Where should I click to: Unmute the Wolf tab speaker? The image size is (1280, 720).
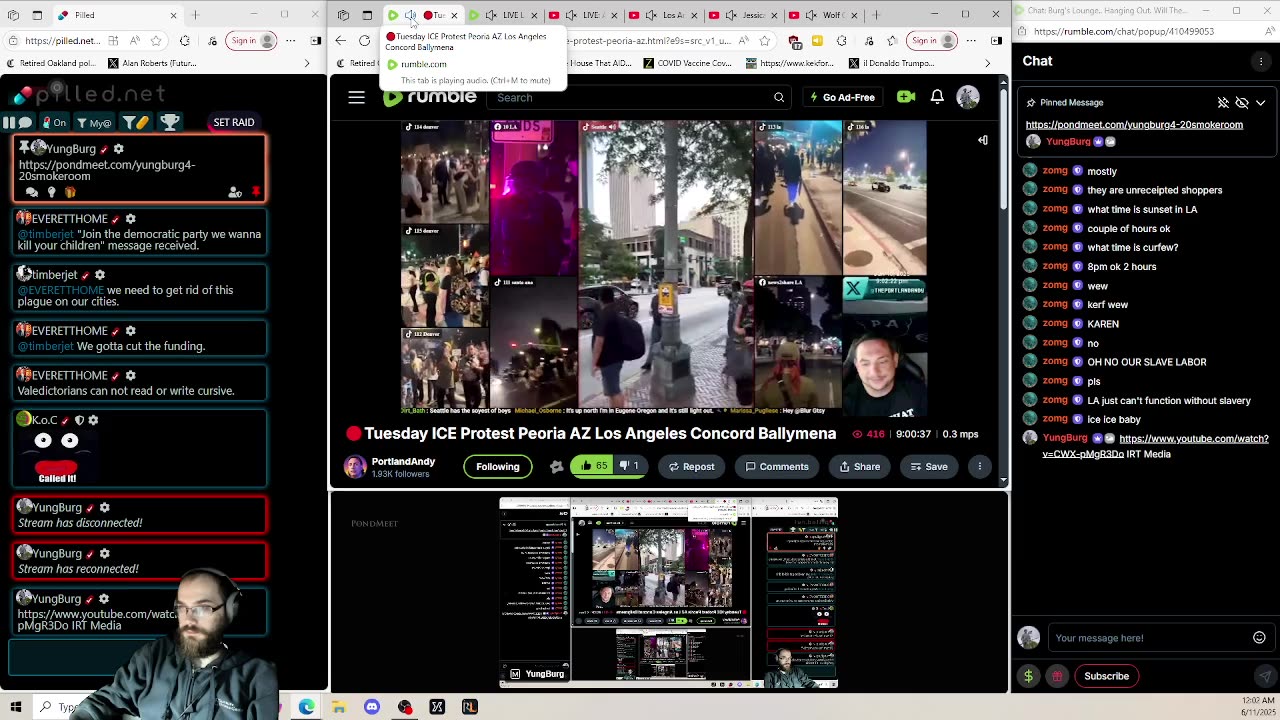(809, 15)
